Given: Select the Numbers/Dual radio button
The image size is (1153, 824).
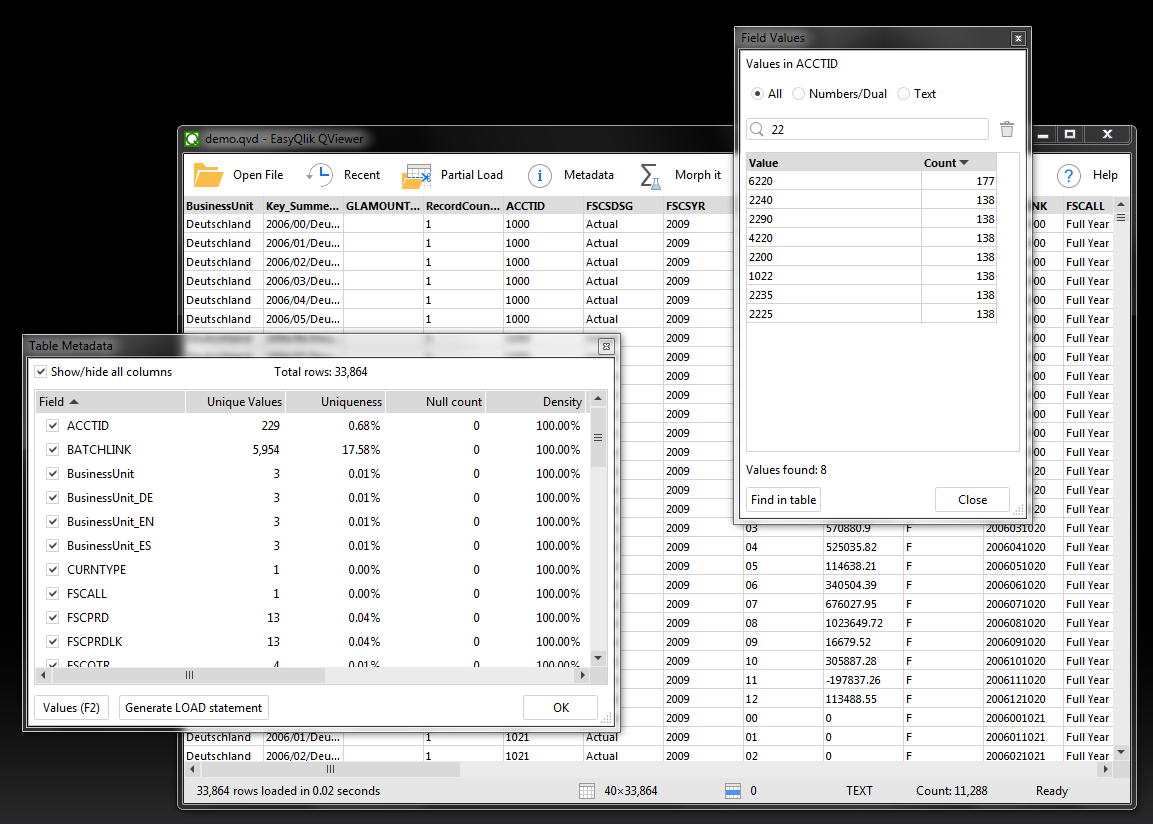Looking at the screenshot, I should [799, 93].
